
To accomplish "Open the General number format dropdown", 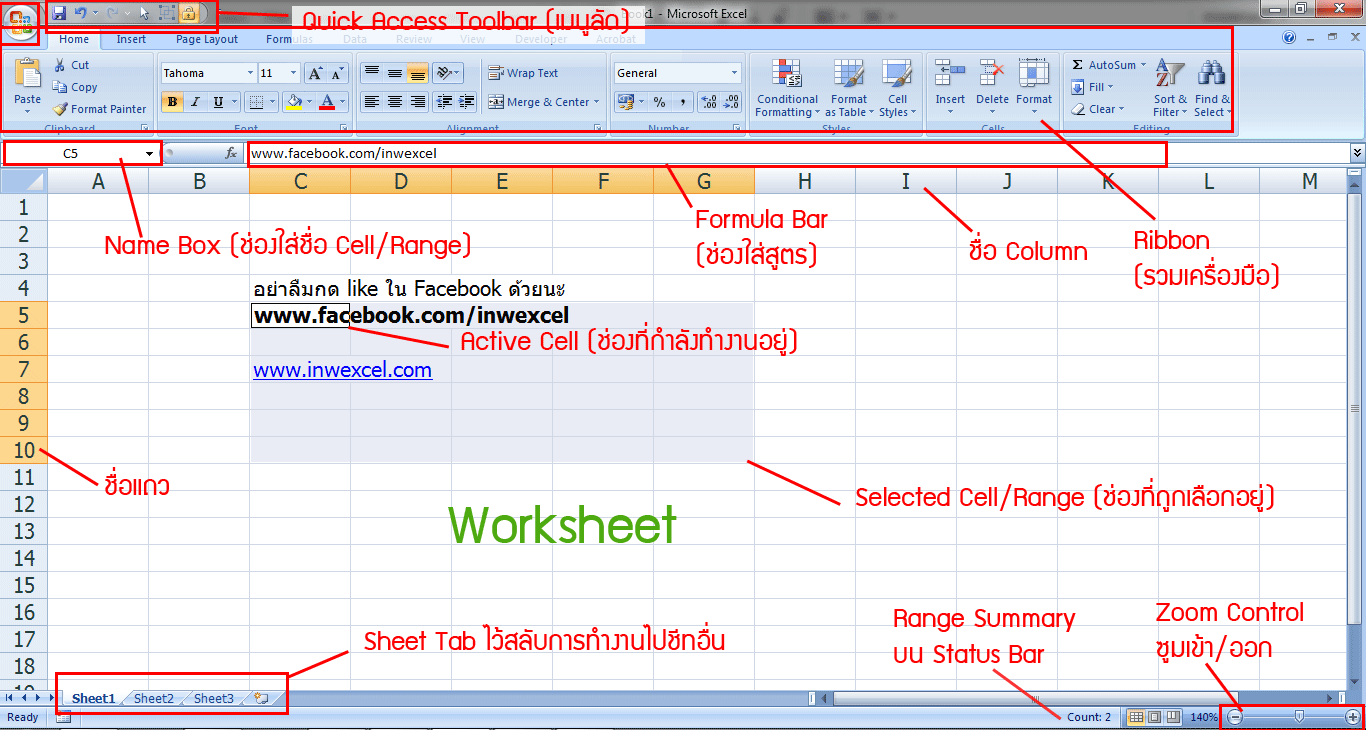I will click(x=735, y=73).
